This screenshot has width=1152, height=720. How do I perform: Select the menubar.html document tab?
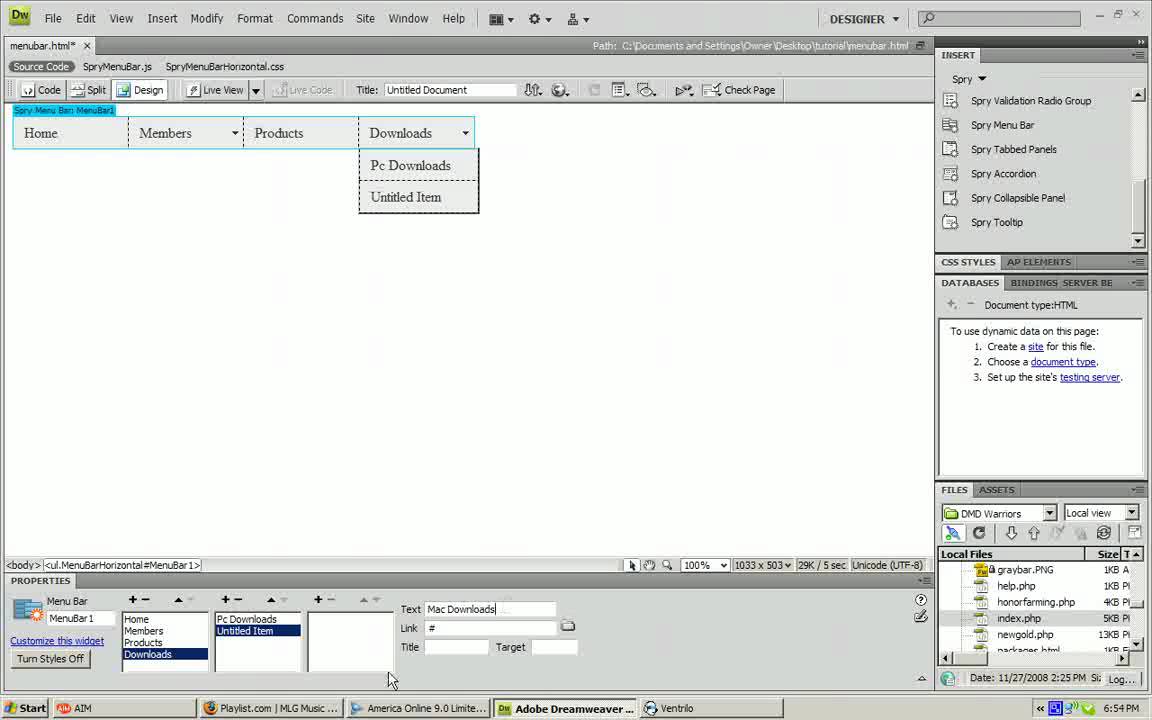[43, 46]
